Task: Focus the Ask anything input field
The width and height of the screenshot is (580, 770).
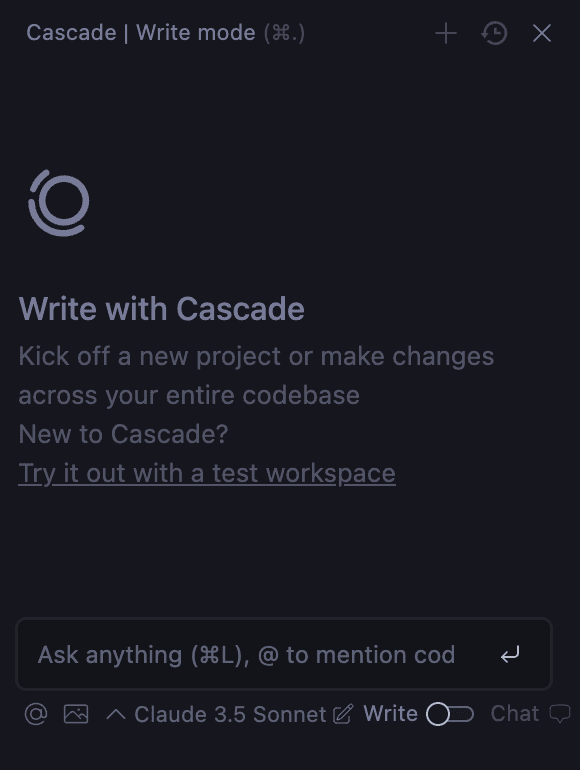Action: click(x=284, y=654)
